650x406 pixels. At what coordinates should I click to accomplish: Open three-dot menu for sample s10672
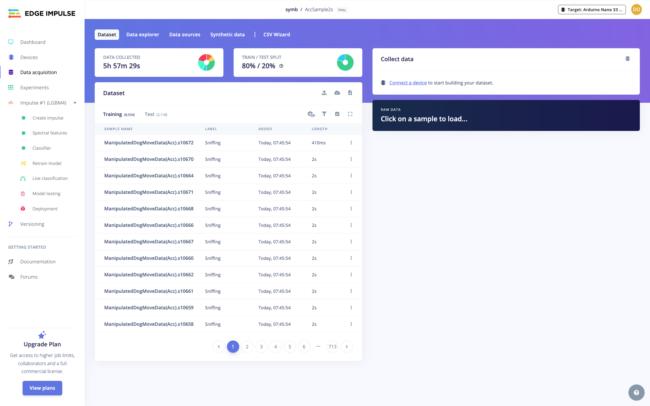(351, 143)
